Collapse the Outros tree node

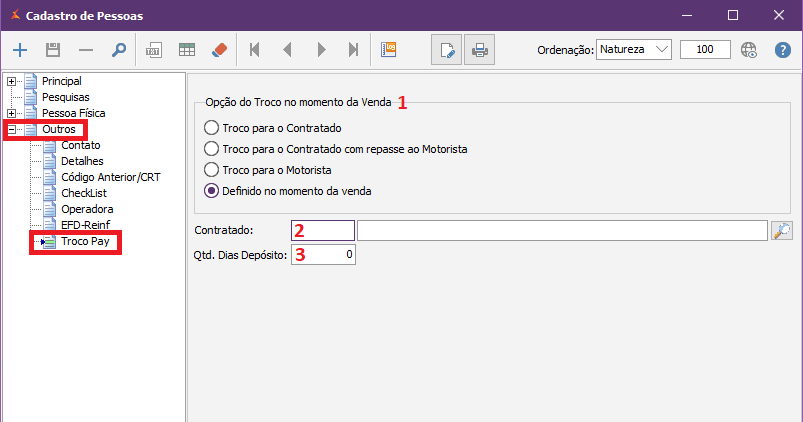click(x=11, y=130)
